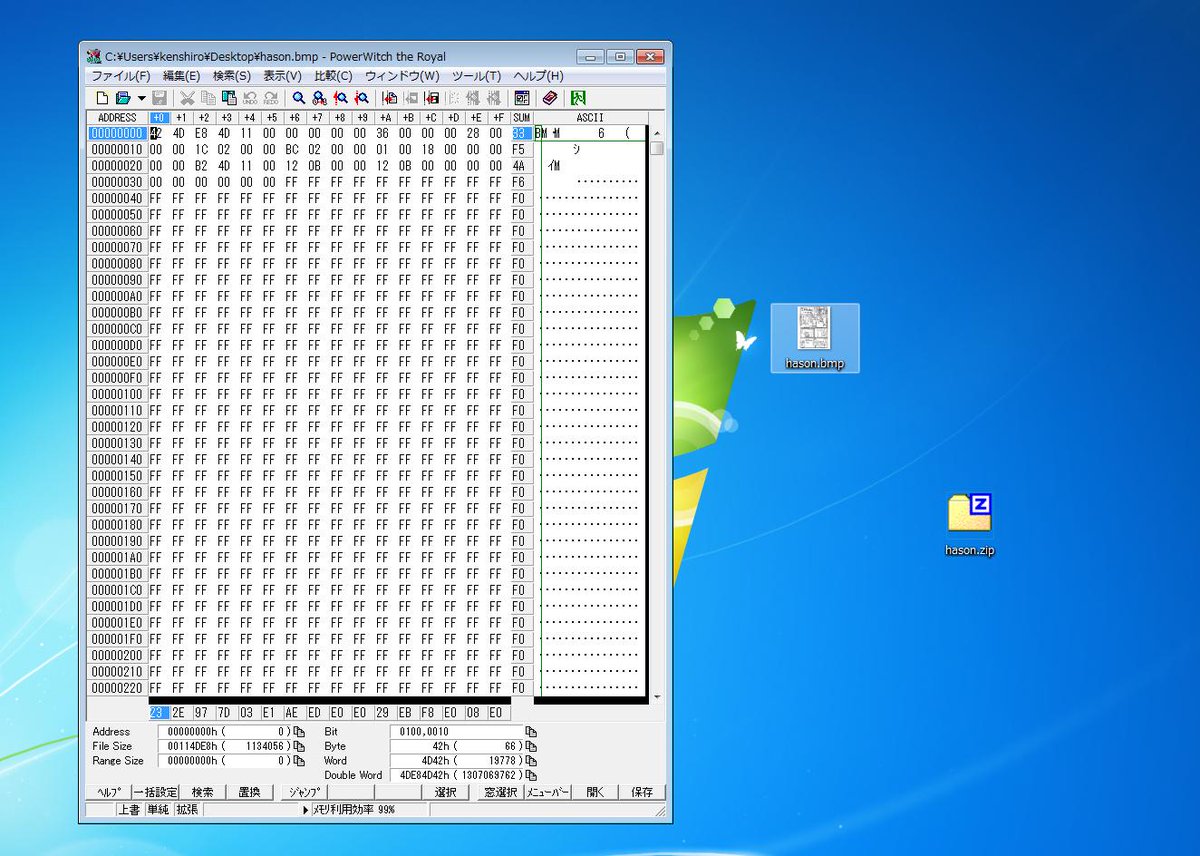Copy the Bit value with its icon
Image resolution: width=1200 pixels, height=856 pixels.
tap(531, 732)
